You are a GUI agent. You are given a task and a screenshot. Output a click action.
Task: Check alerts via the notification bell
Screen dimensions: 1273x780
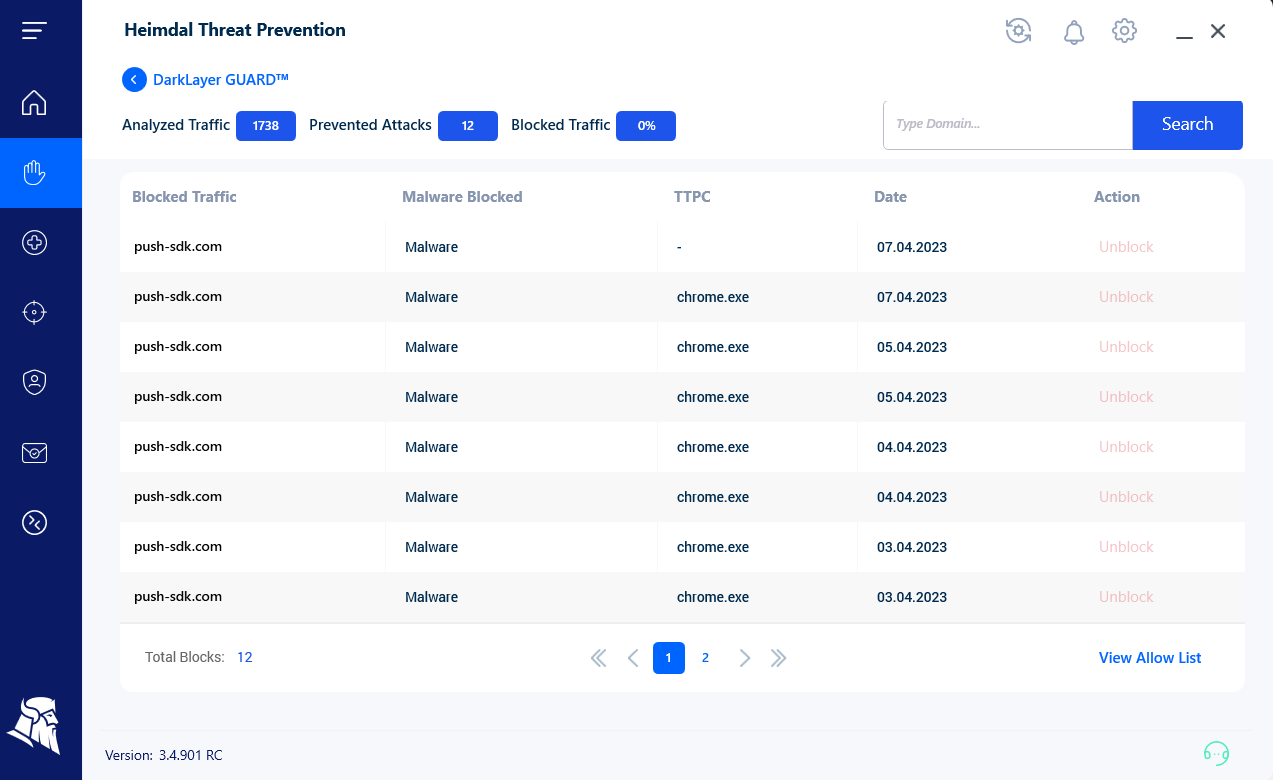(x=1073, y=31)
